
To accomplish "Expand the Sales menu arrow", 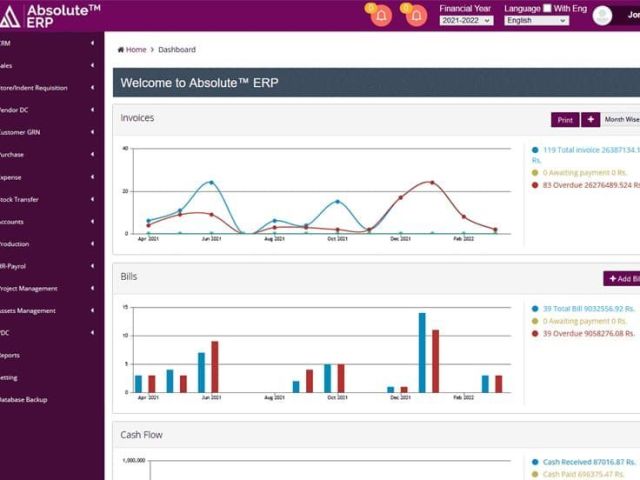I will click(92, 65).
